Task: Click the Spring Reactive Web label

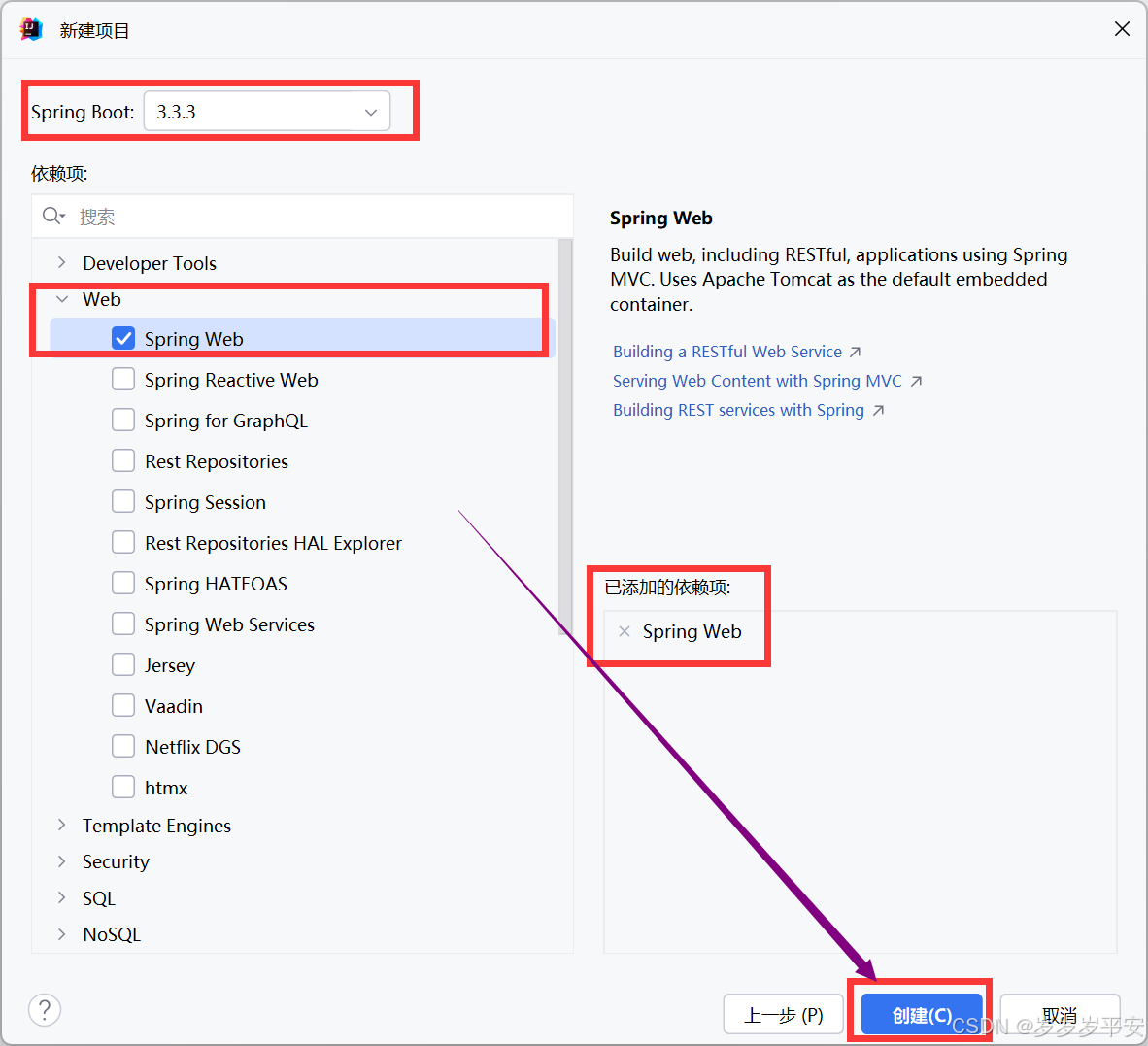Action: pyautogui.click(x=231, y=380)
